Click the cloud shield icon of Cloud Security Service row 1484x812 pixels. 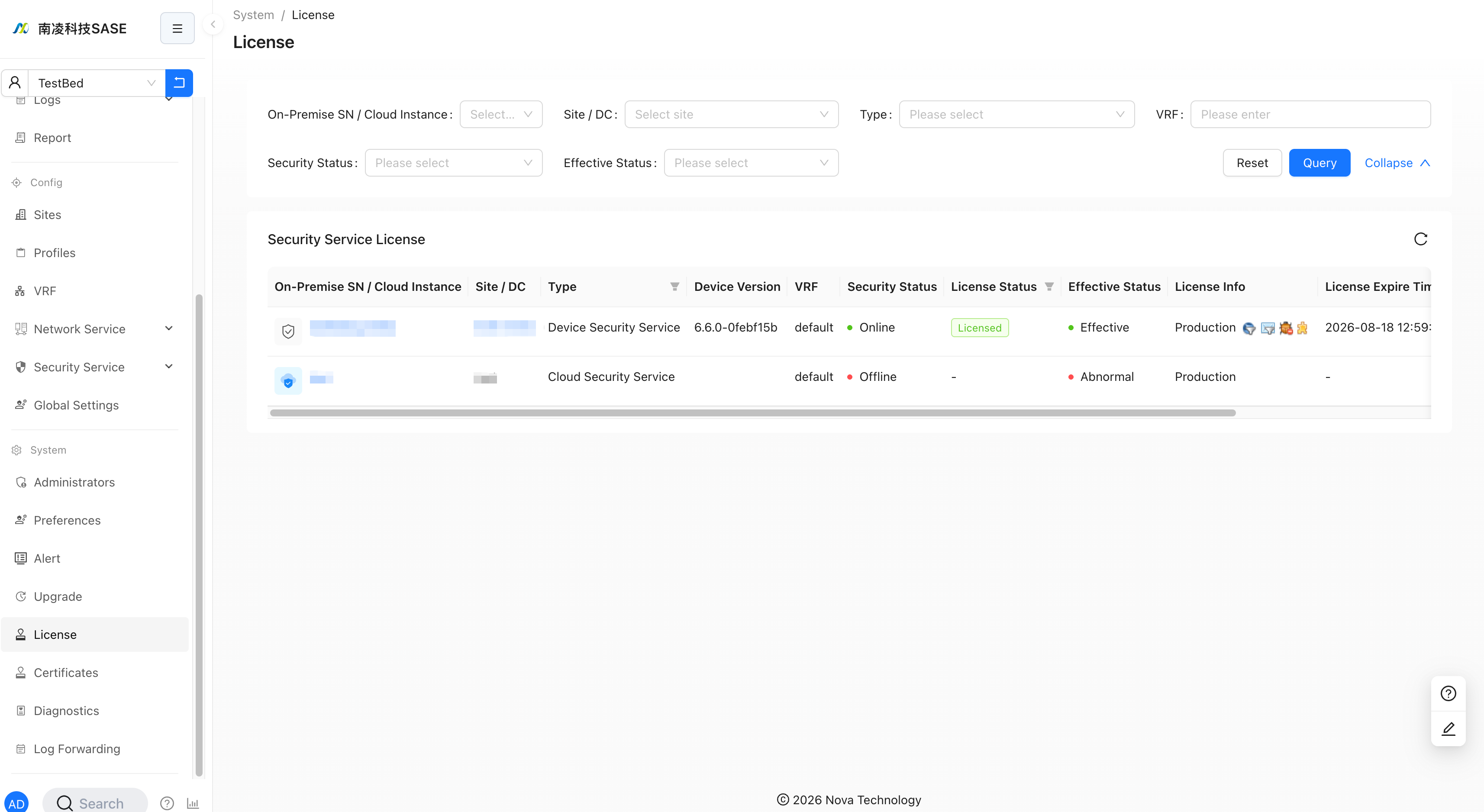[288, 380]
